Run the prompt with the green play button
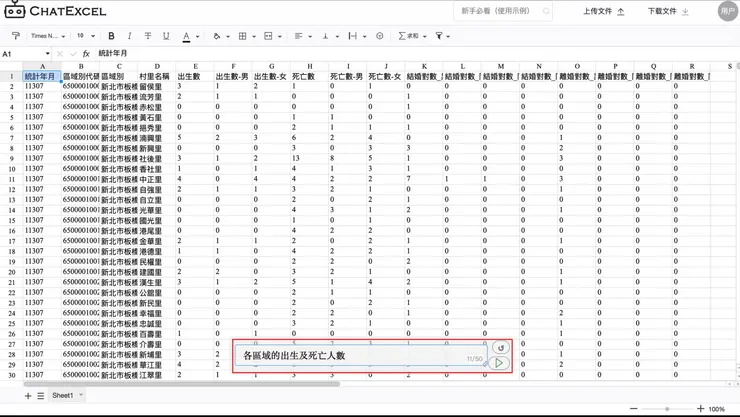The image size is (740, 417). click(x=499, y=363)
